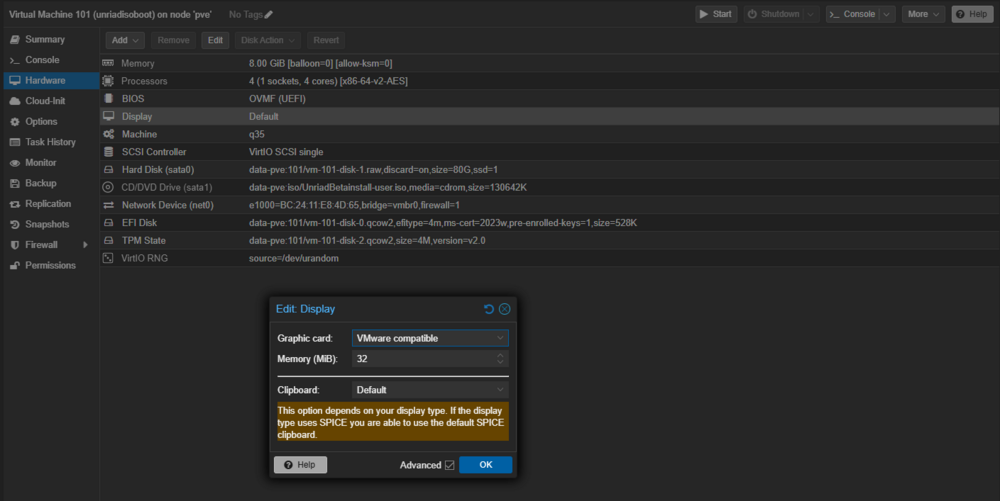Select the Hardware tab
This screenshot has width=1000, height=501.
coord(49,80)
